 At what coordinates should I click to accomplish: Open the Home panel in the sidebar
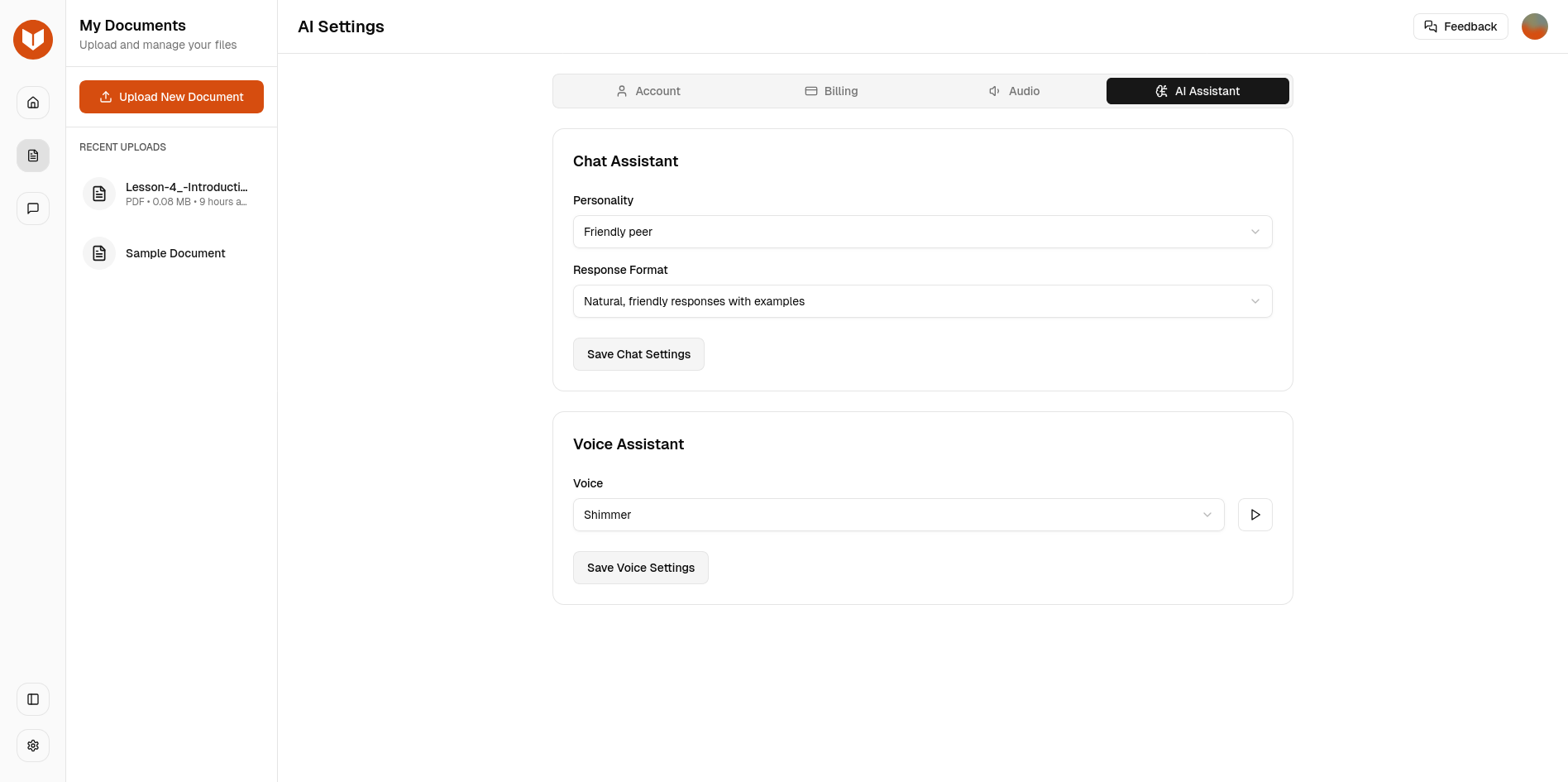pos(32,103)
